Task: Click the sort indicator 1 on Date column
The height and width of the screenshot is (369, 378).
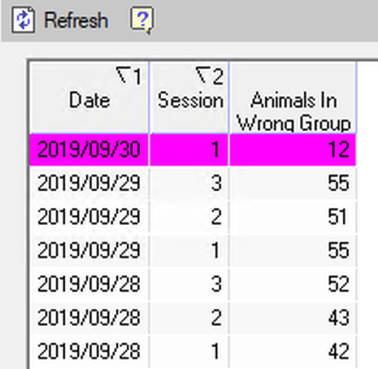Action: pos(129,76)
